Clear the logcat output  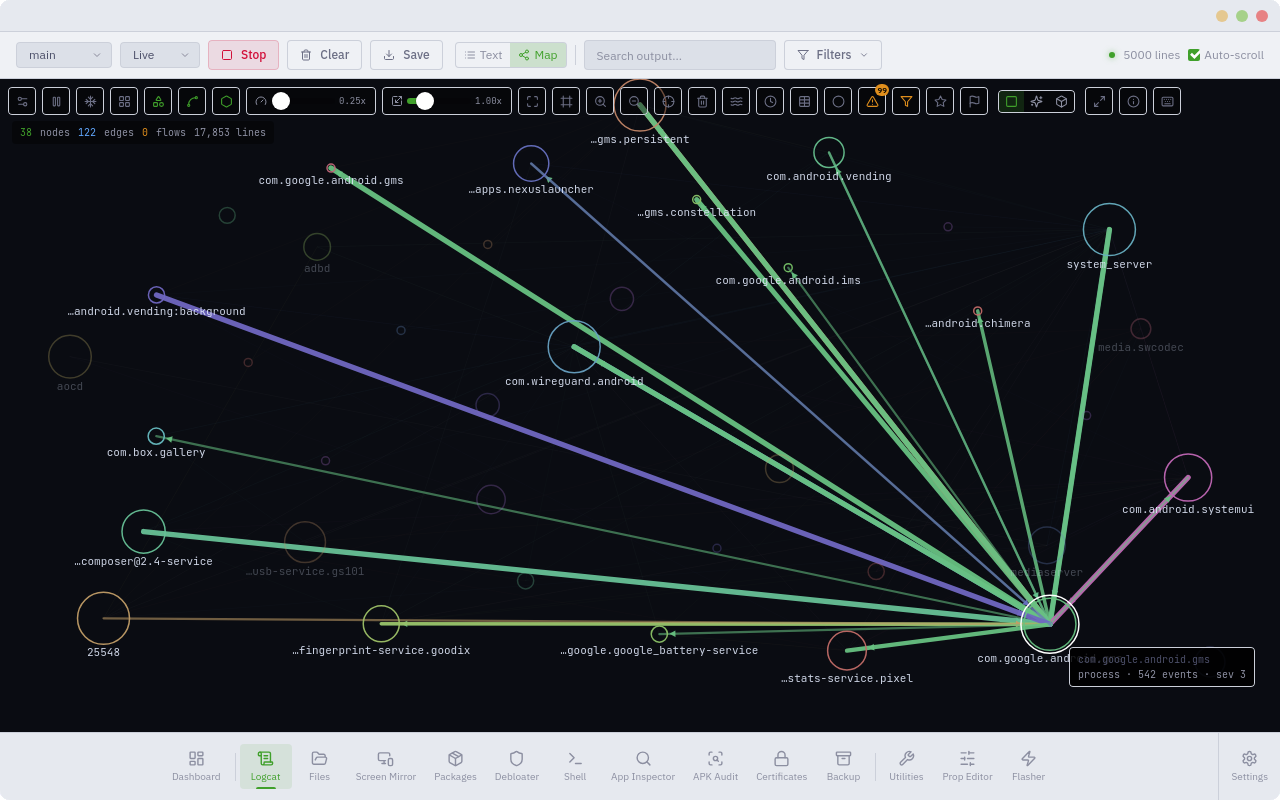[x=324, y=55]
